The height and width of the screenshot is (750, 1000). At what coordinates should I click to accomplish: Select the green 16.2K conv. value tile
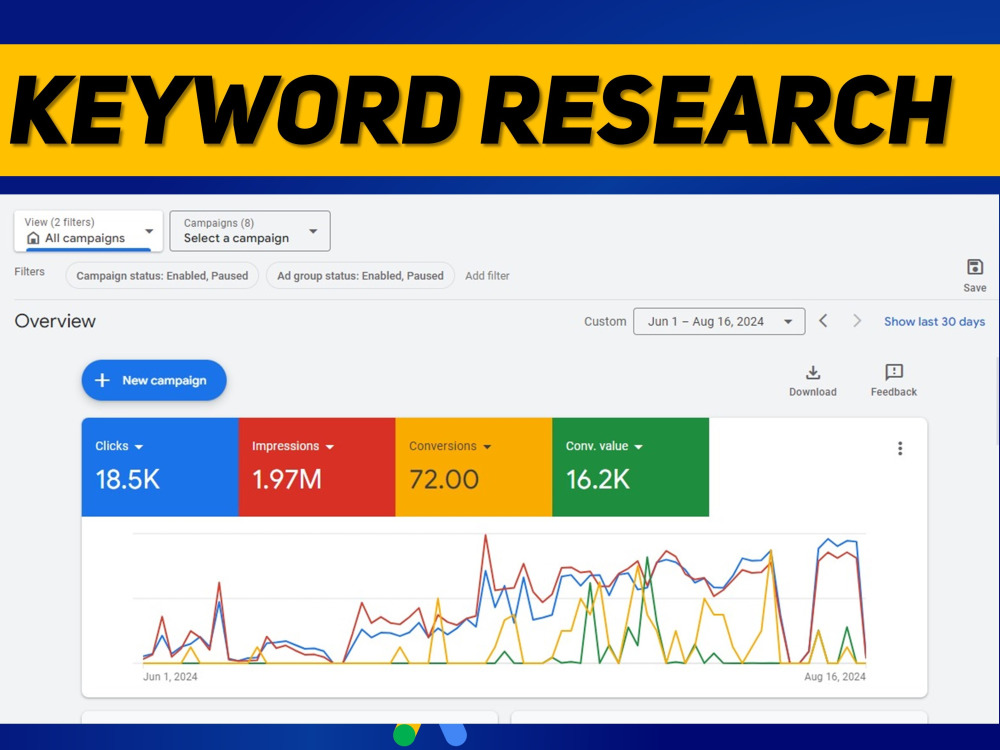tap(631, 467)
